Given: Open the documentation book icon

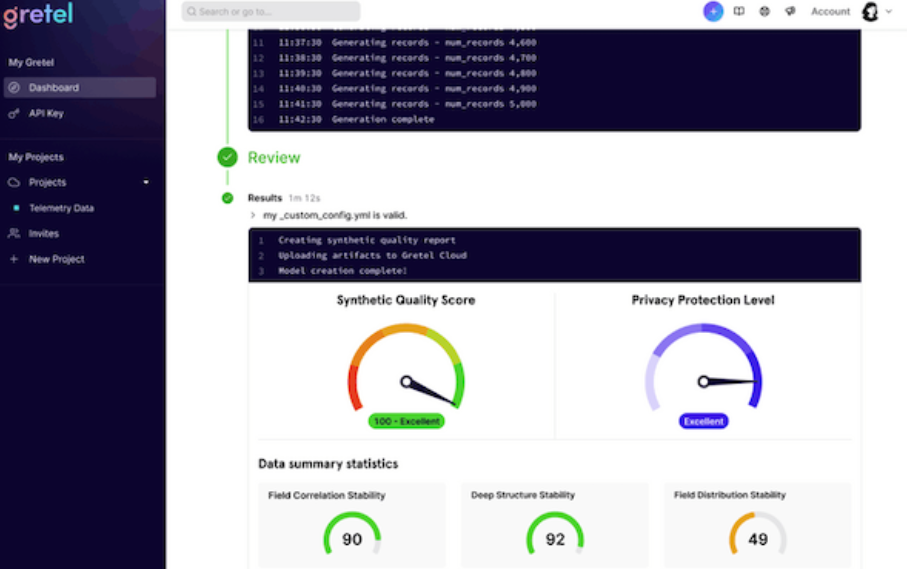Looking at the screenshot, I should (x=739, y=12).
